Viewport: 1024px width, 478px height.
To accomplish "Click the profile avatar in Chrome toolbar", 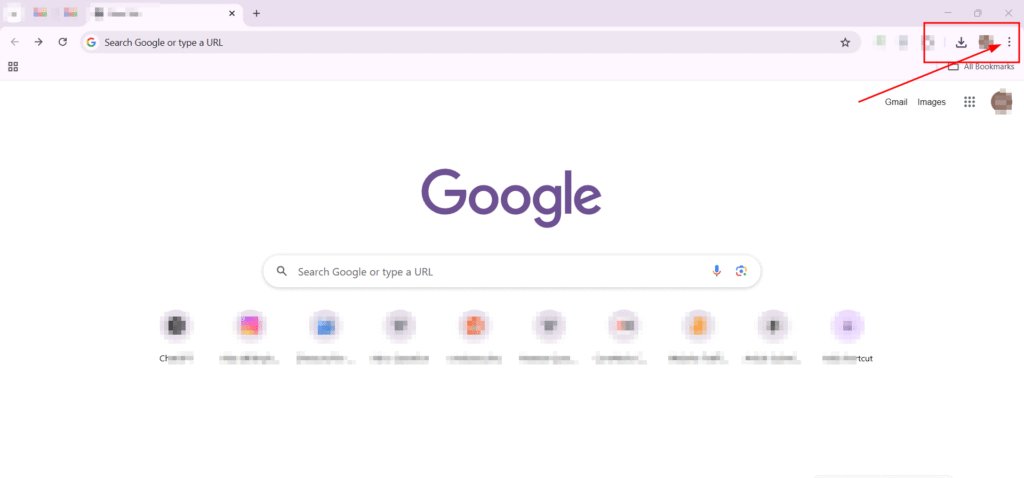I will 985,42.
